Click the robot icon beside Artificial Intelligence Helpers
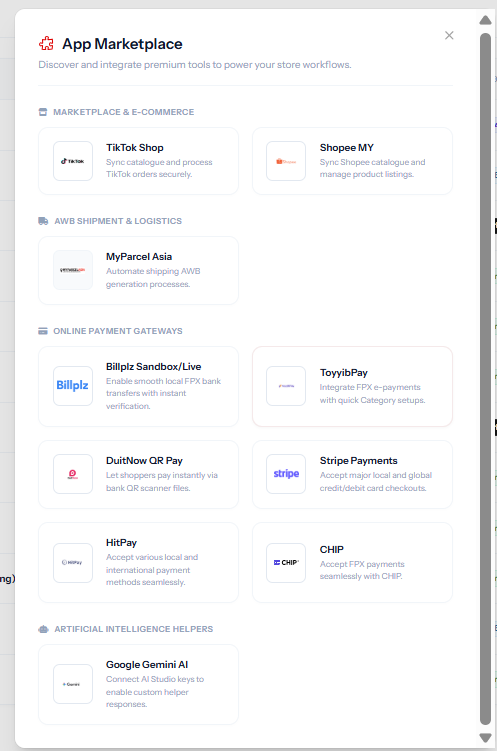The height and width of the screenshot is (751, 497). 43,629
